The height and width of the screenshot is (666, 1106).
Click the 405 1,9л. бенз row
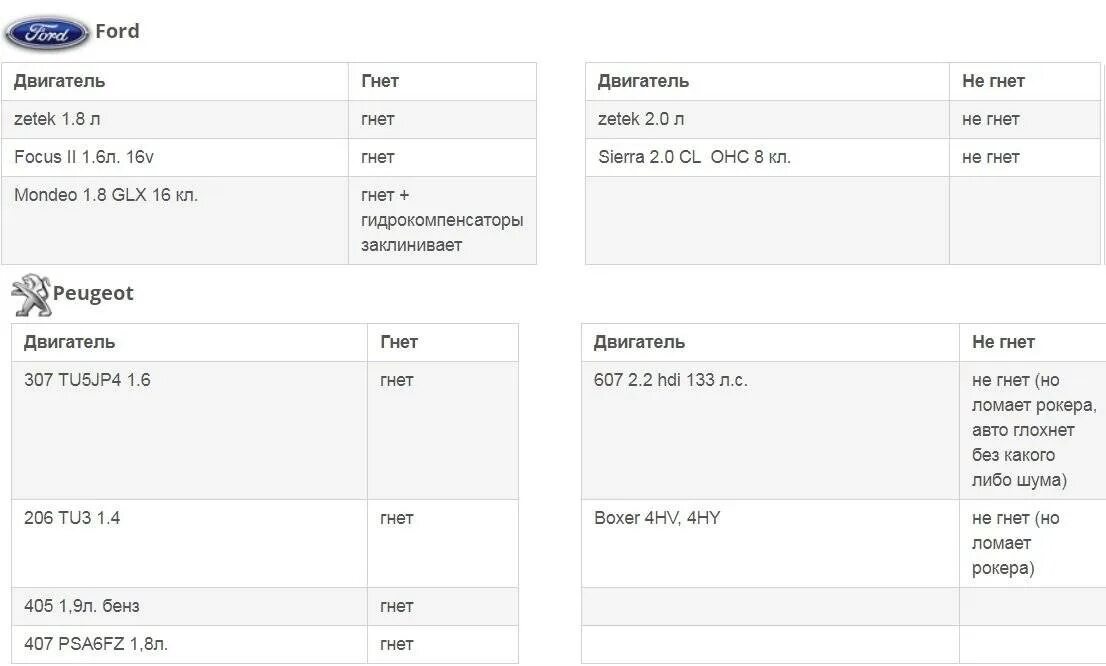[265, 606]
